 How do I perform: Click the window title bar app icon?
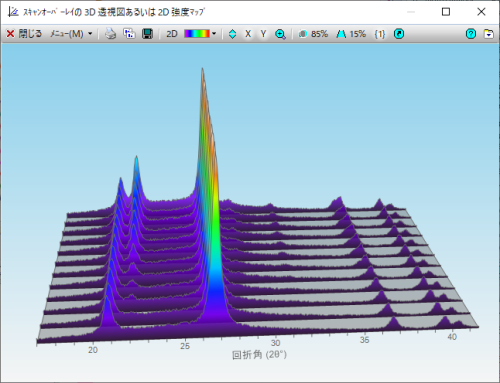pyautogui.click(x=13, y=12)
